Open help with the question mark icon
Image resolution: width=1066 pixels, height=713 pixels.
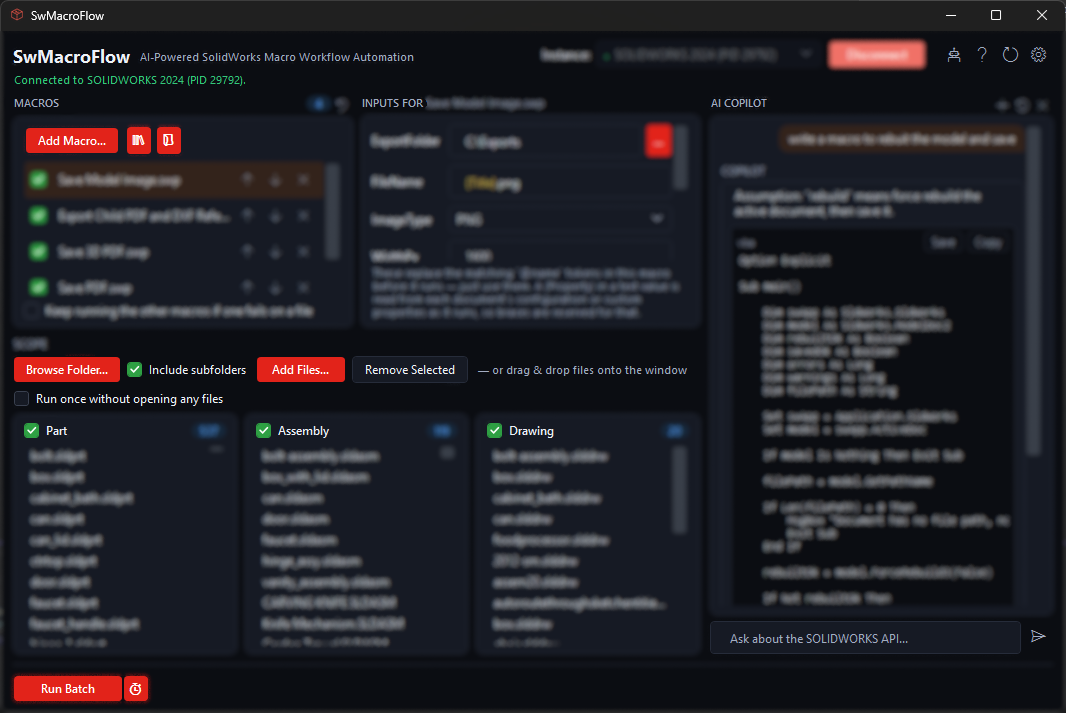(982, 55)
